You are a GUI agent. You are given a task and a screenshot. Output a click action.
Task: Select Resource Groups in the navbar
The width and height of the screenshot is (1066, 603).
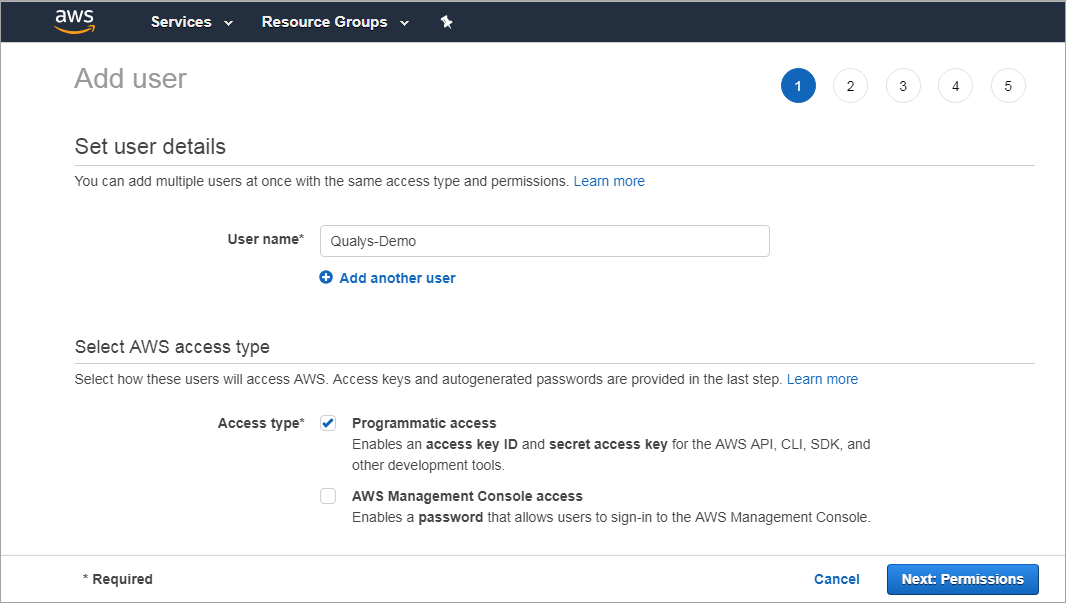click(323, 21)
